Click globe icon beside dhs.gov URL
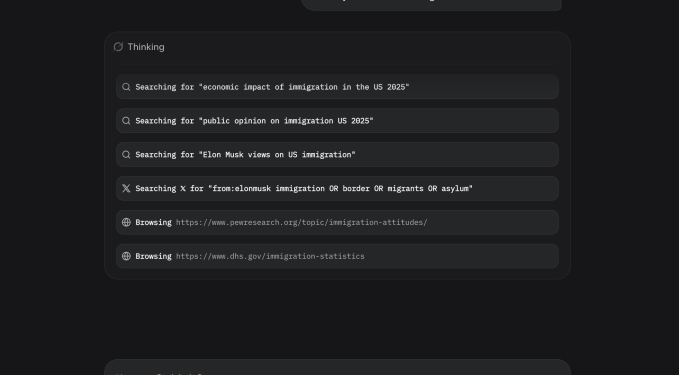This screenshot has height=375, width=679. [126, 256]
